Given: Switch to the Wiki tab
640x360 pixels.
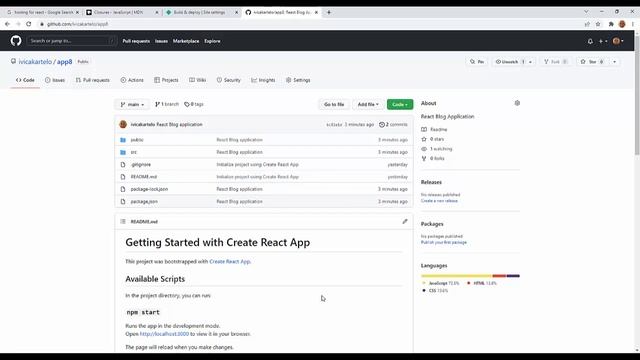Looking at the screenshot, I should tap(198, 80).
